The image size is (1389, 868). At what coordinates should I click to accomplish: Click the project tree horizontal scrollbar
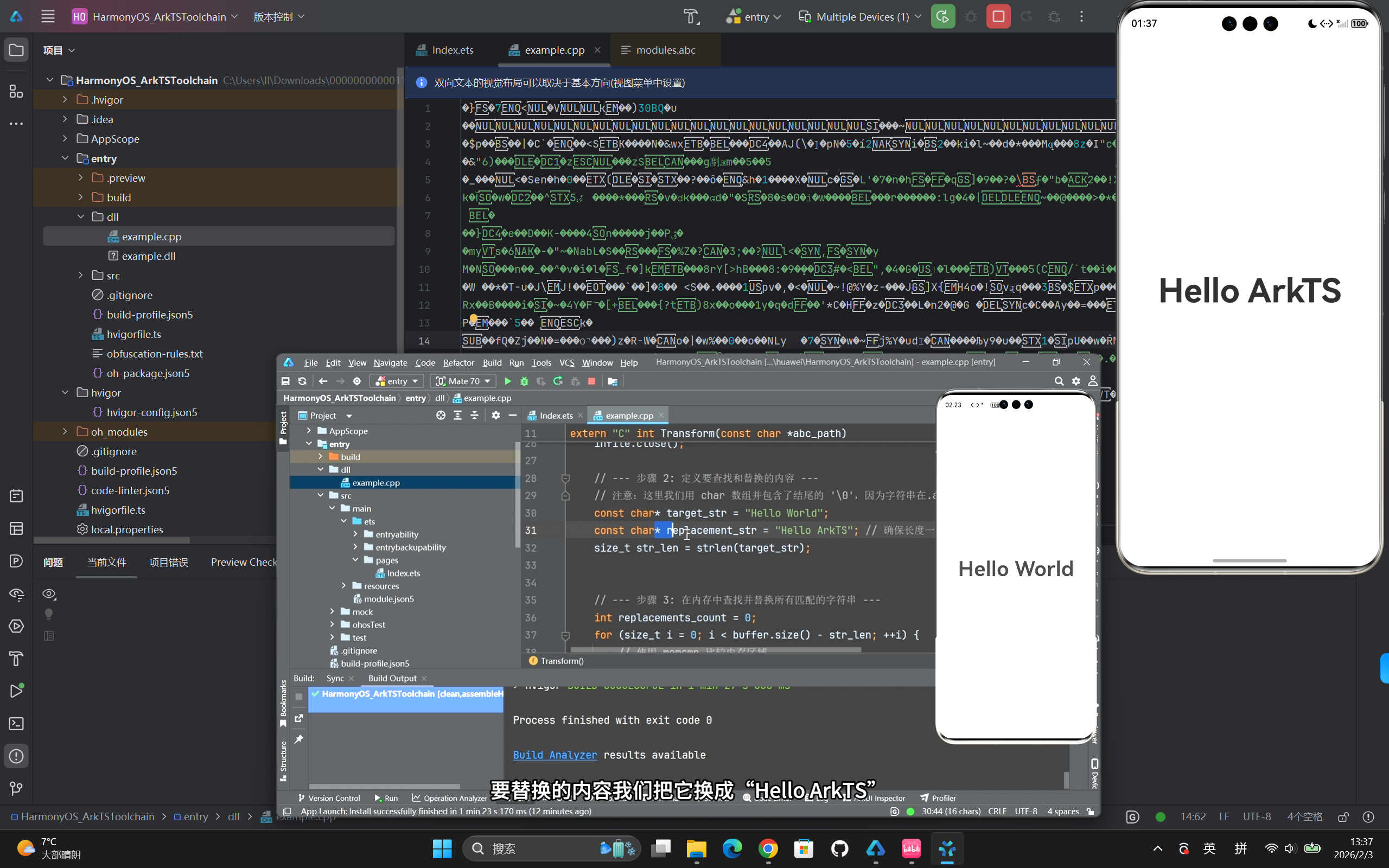click(x=112, y=540)
